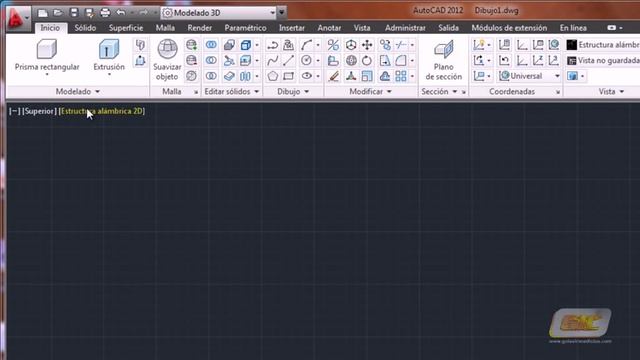This screenshot has height=360, width=640.
Task: Go to the Render ribbon tab
Action: point(199,28)
